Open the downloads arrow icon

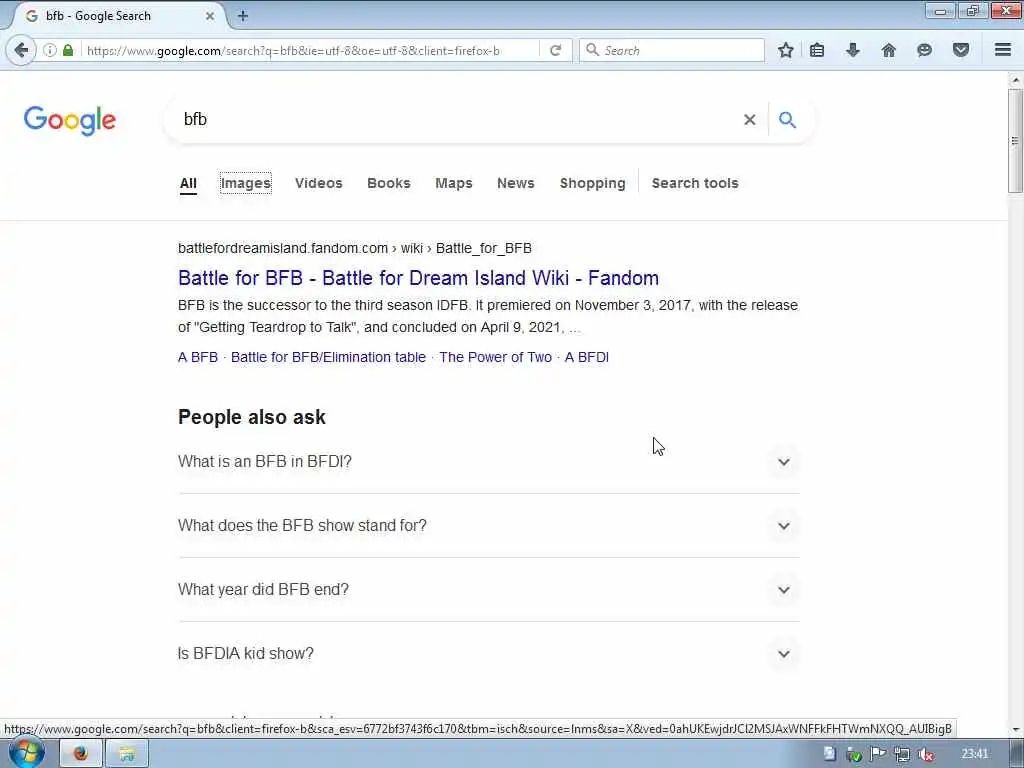point(853,50)
